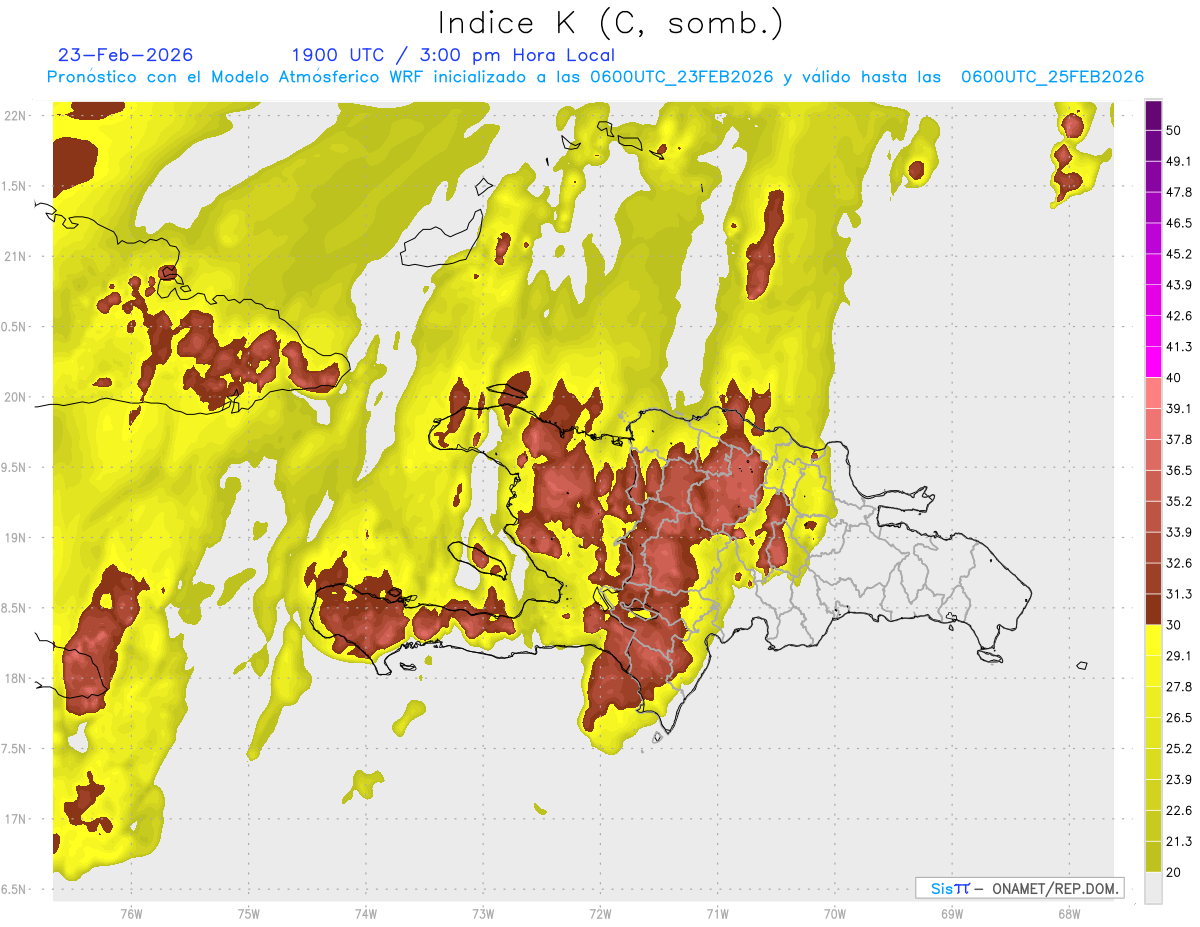Click the latitude label "19N"
Viewport: 1200px width, 927px height.
click(16, 538)
